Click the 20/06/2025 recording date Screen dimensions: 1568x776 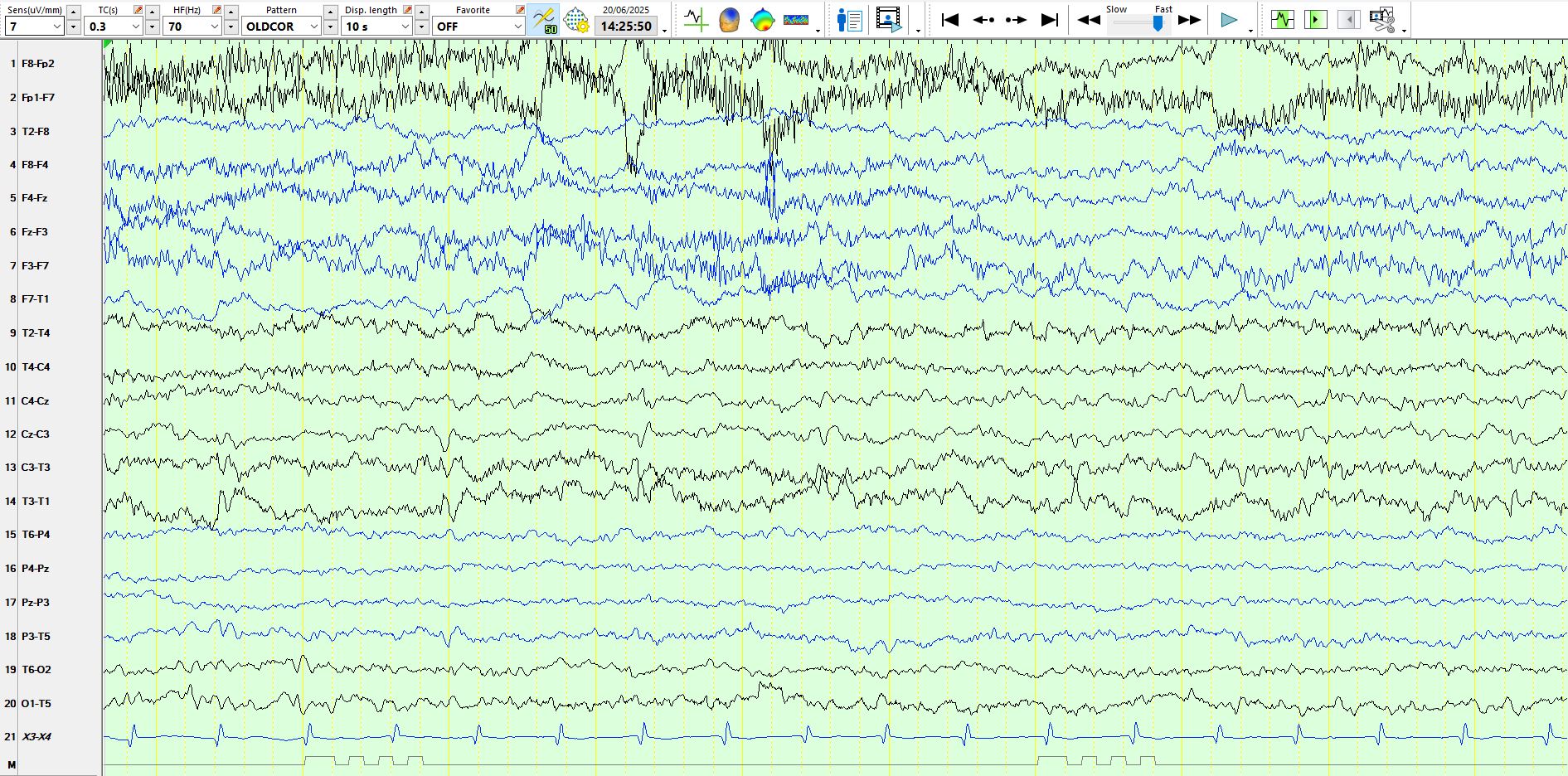[626, 10]
